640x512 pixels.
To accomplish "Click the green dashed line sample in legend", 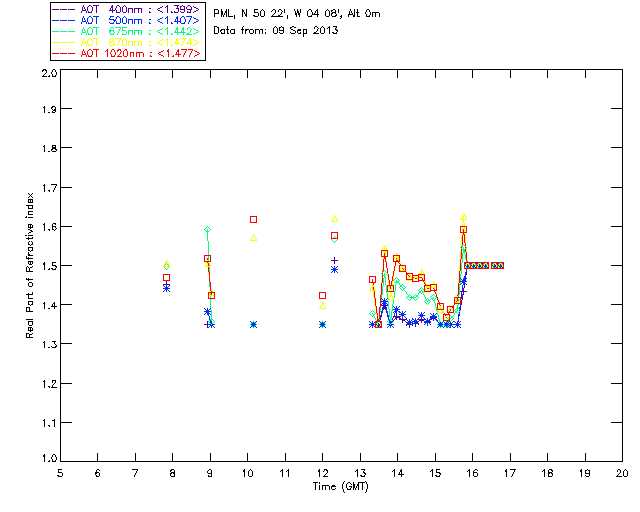I will (x=64, y=31).
